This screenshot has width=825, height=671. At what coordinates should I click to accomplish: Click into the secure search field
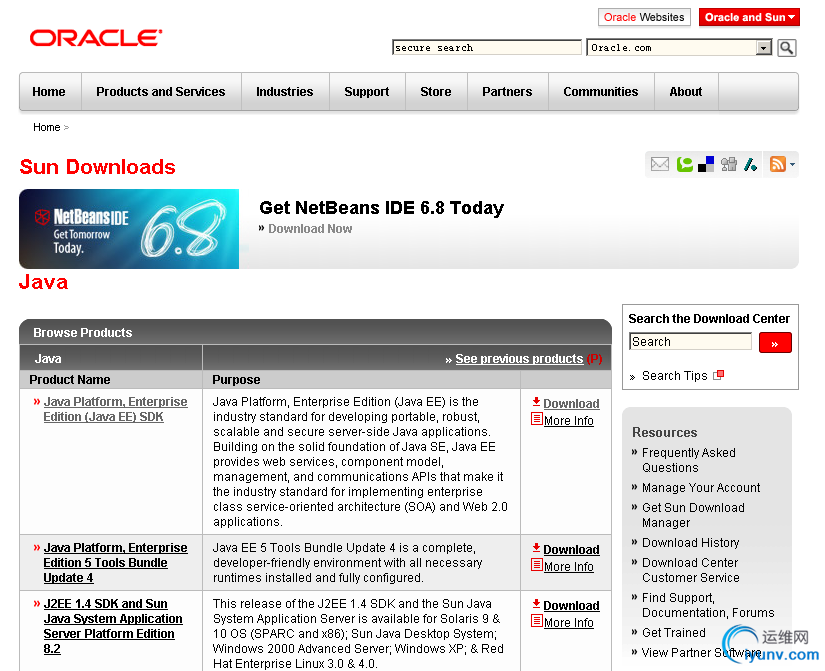pyautogui.click(x=487, y=48)
